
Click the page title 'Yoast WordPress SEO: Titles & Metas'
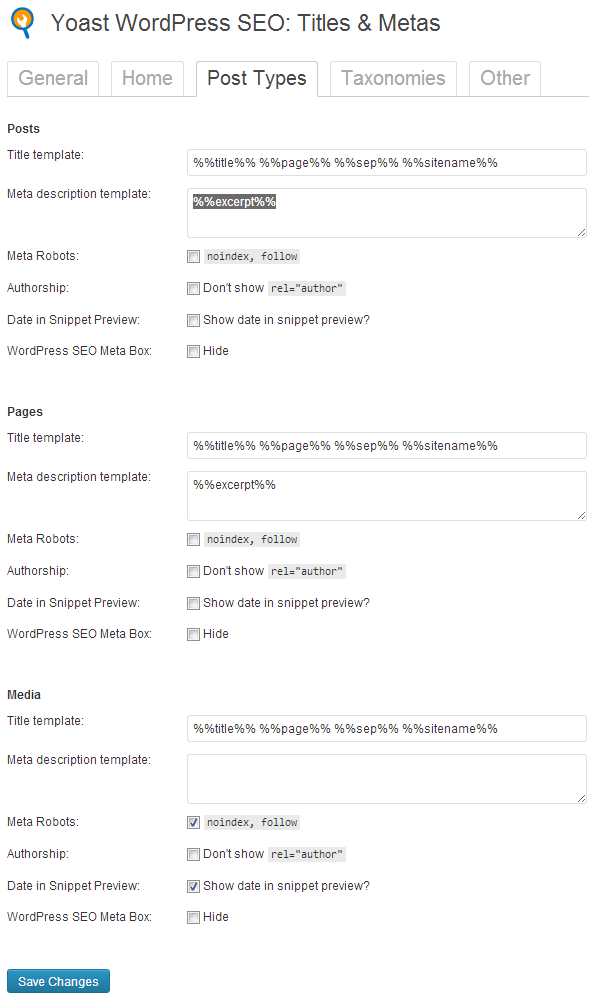pos(245,23)
